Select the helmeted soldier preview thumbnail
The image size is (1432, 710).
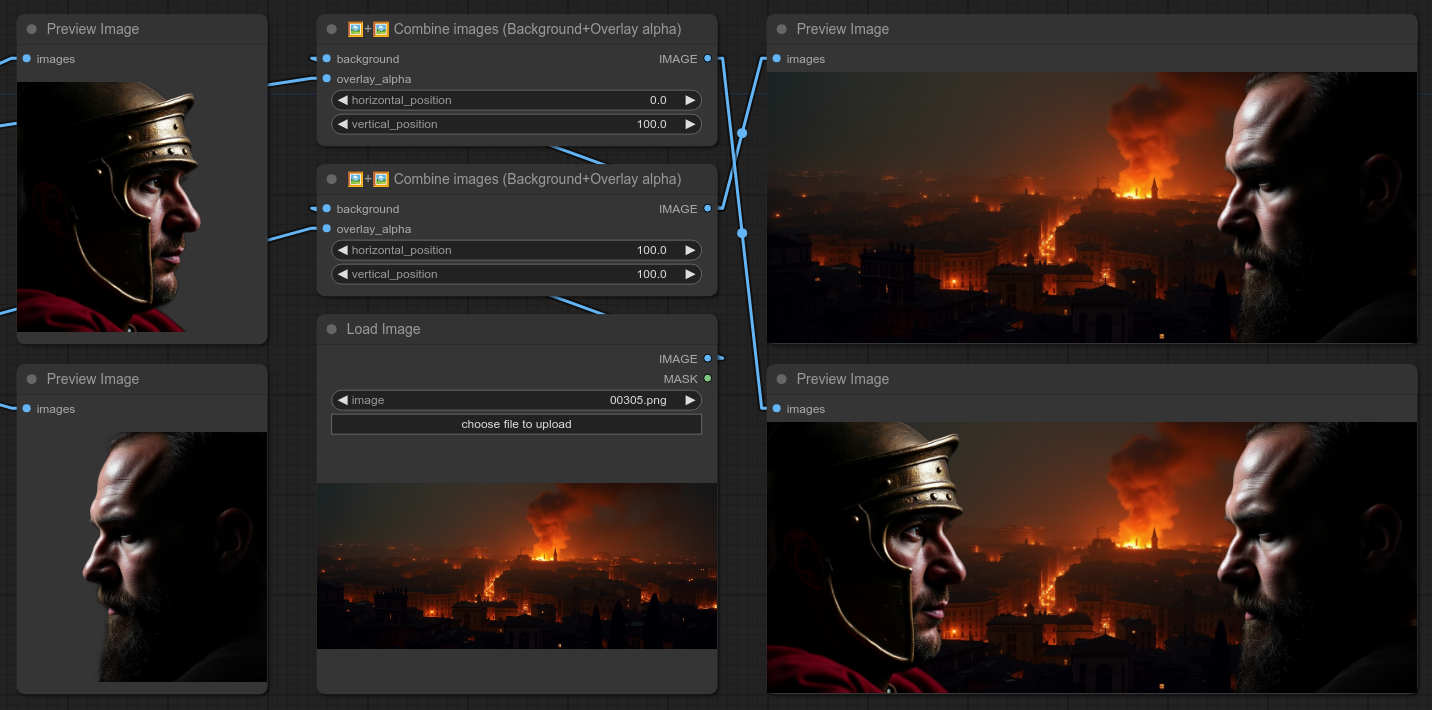point(142,206)
